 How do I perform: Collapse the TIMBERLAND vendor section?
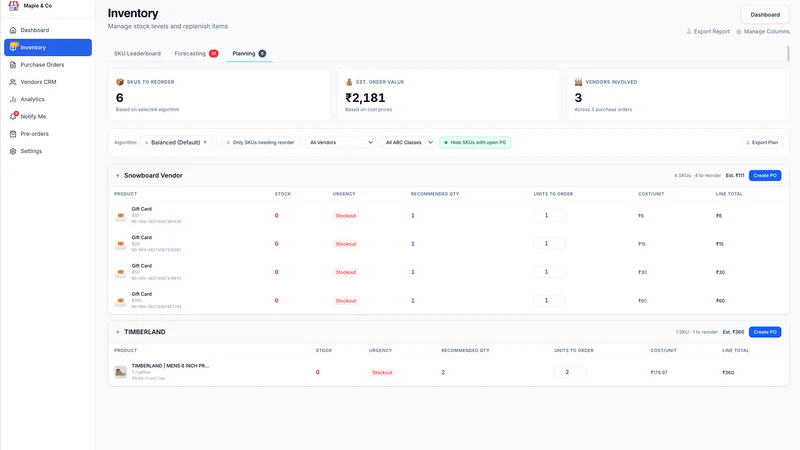point(118,332)
